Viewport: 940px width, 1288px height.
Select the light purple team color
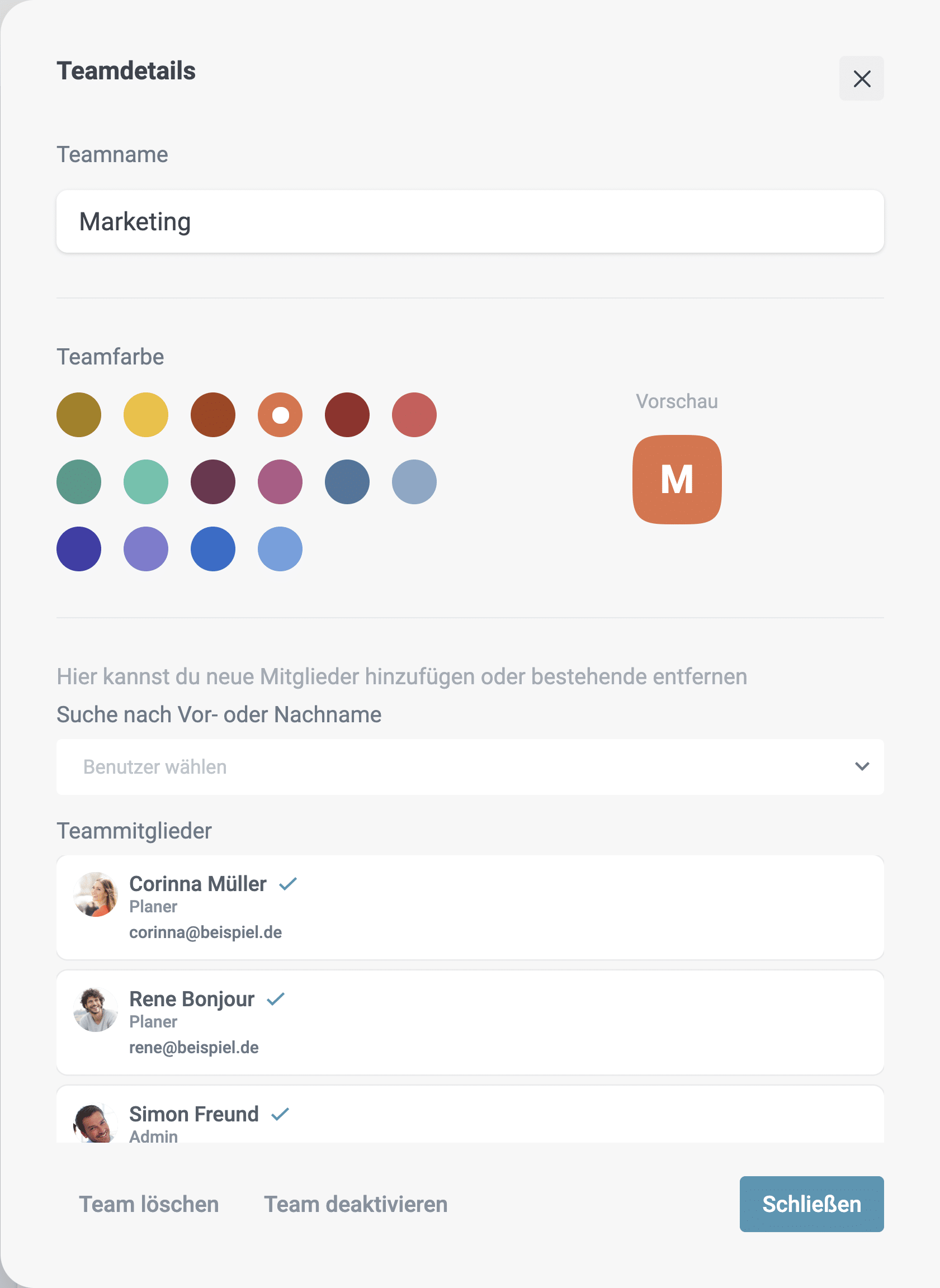tap(145, 549)
